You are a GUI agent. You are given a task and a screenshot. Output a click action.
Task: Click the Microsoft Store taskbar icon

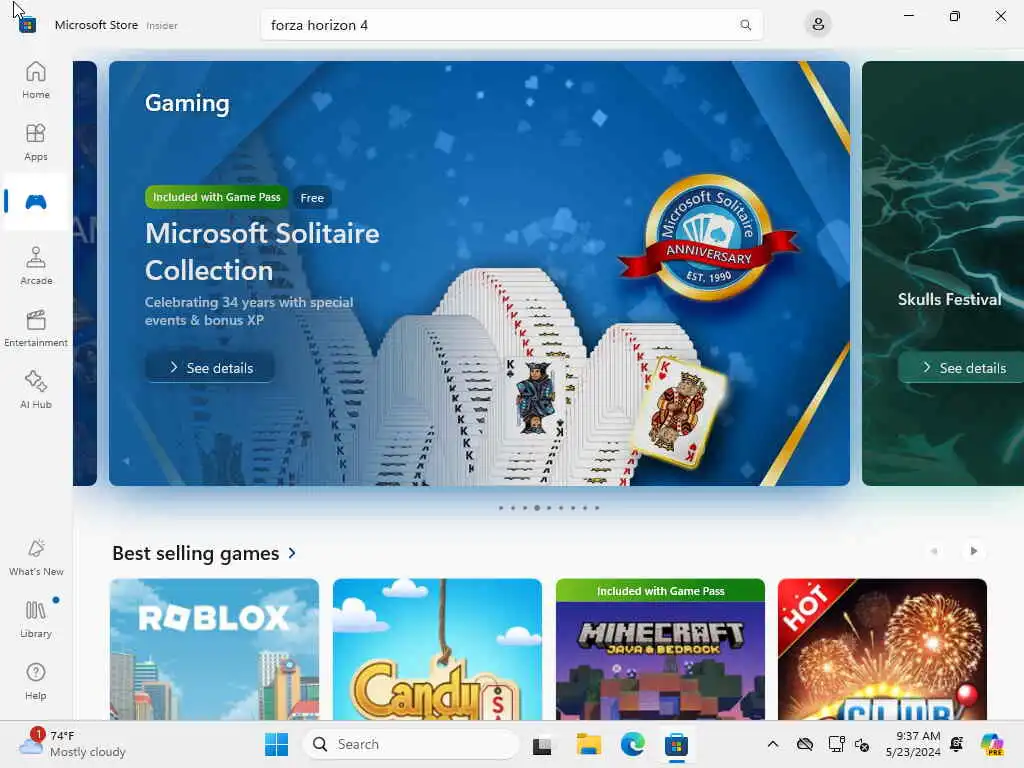click(677, 744)
